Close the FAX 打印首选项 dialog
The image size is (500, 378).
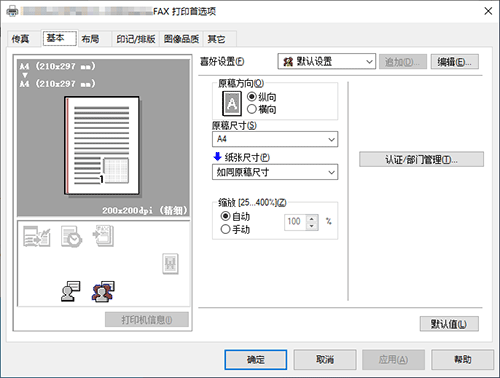pos(488,11)
